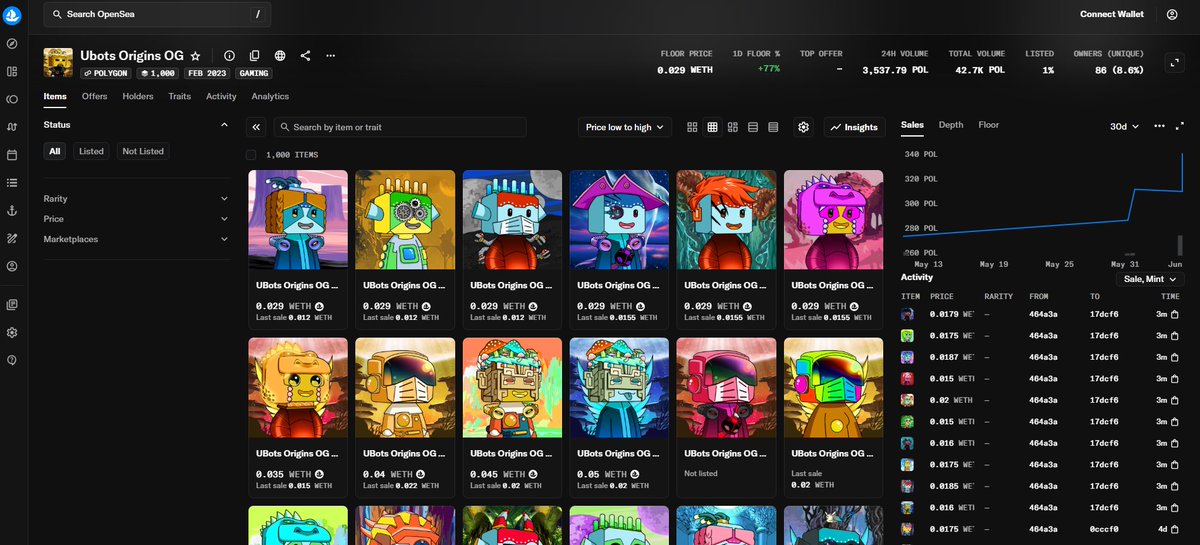The width and height of the screenshot is (1200, 545).
Task: Open the Rewards anchor icon in sidebar
Action: [12, 210]
